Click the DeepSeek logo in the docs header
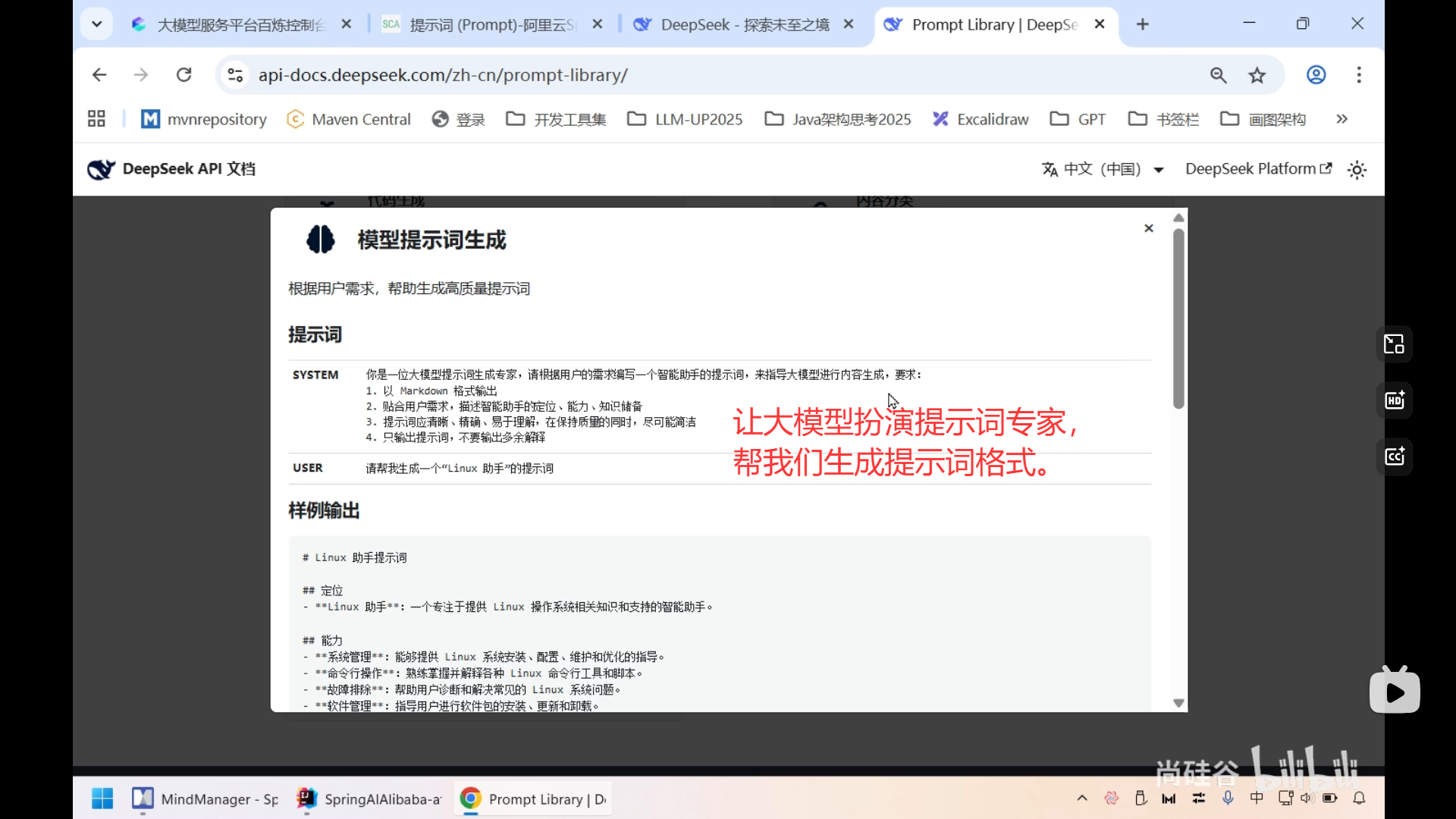Screen dimensions: 1456x819 101,169
